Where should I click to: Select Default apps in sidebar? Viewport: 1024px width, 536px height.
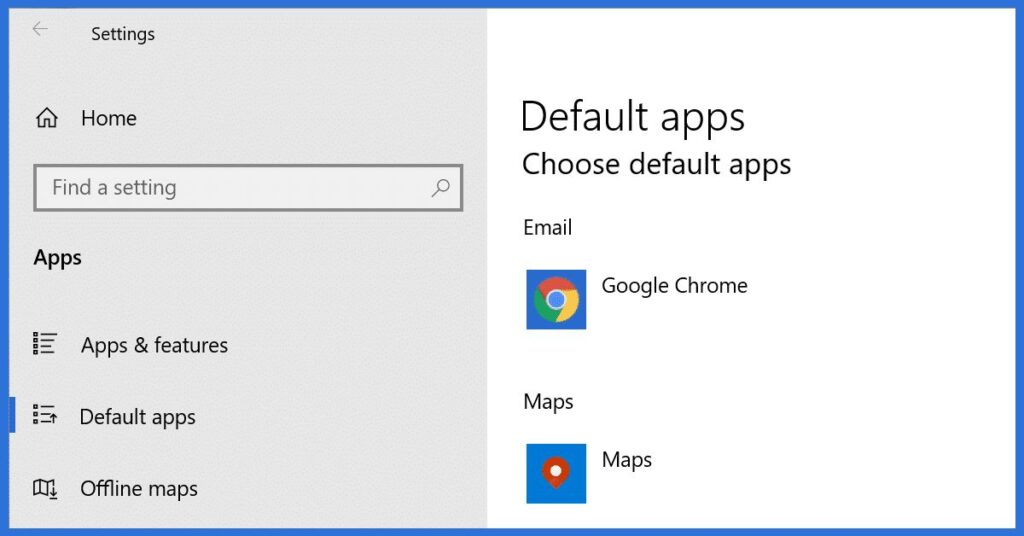pyautogui.click(x=138, y=417)
